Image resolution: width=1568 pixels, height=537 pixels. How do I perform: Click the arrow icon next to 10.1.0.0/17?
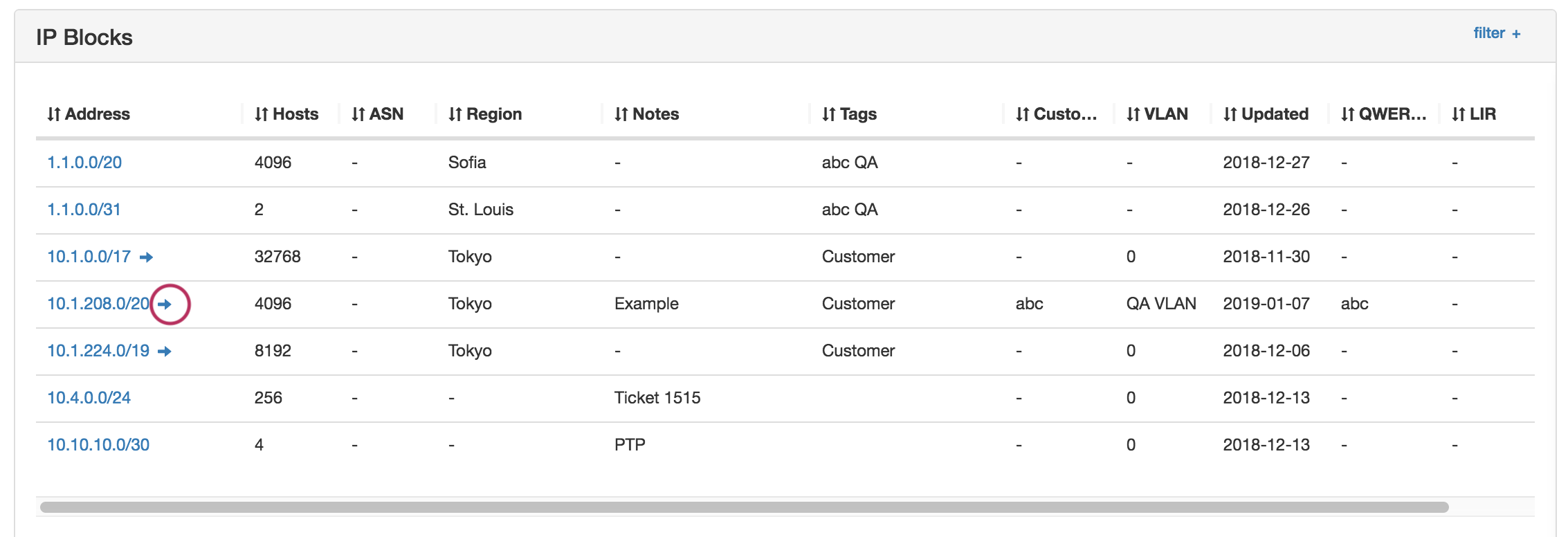point(146,257)
